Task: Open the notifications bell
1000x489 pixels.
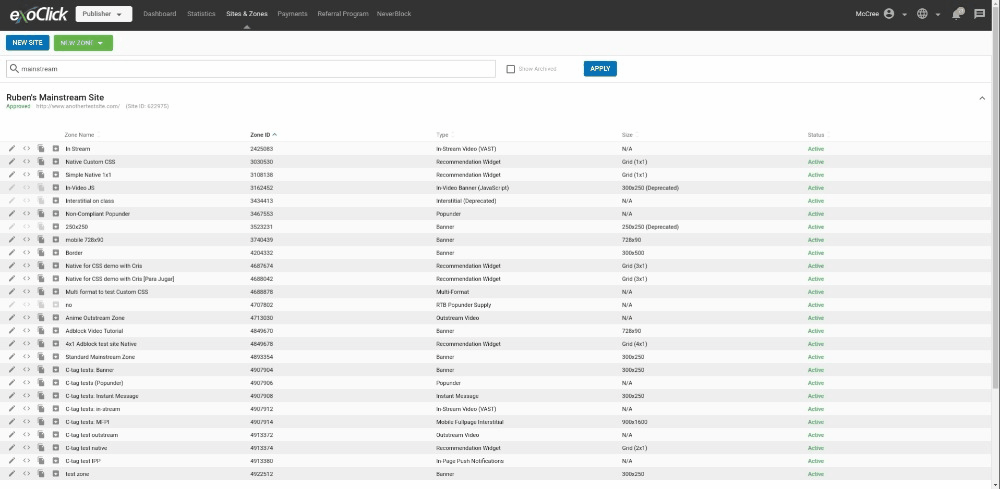Action: point(957,14)
